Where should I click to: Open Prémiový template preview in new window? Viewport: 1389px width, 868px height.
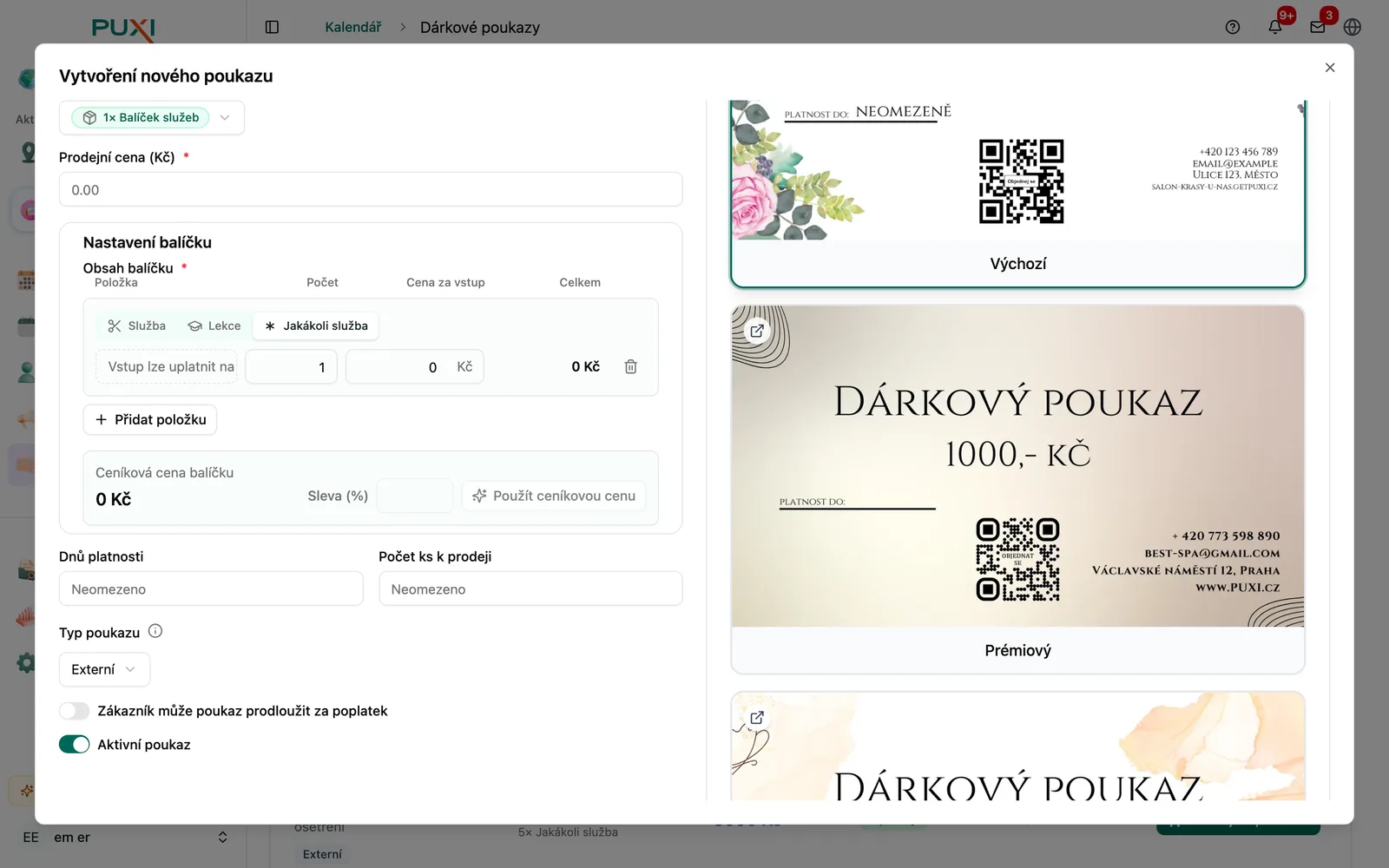click(x=757, y=331)
